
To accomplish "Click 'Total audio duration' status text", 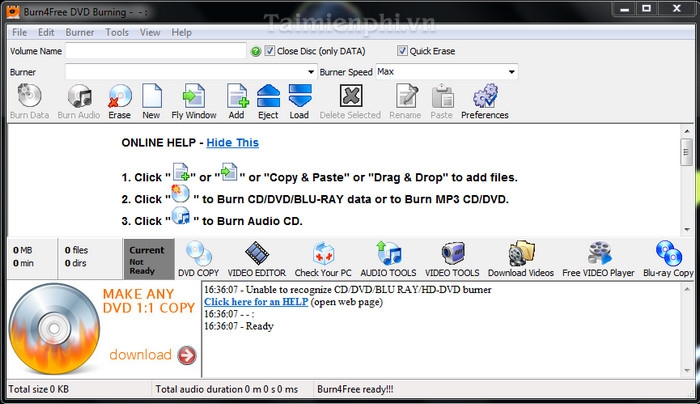I will pos(227,389).
